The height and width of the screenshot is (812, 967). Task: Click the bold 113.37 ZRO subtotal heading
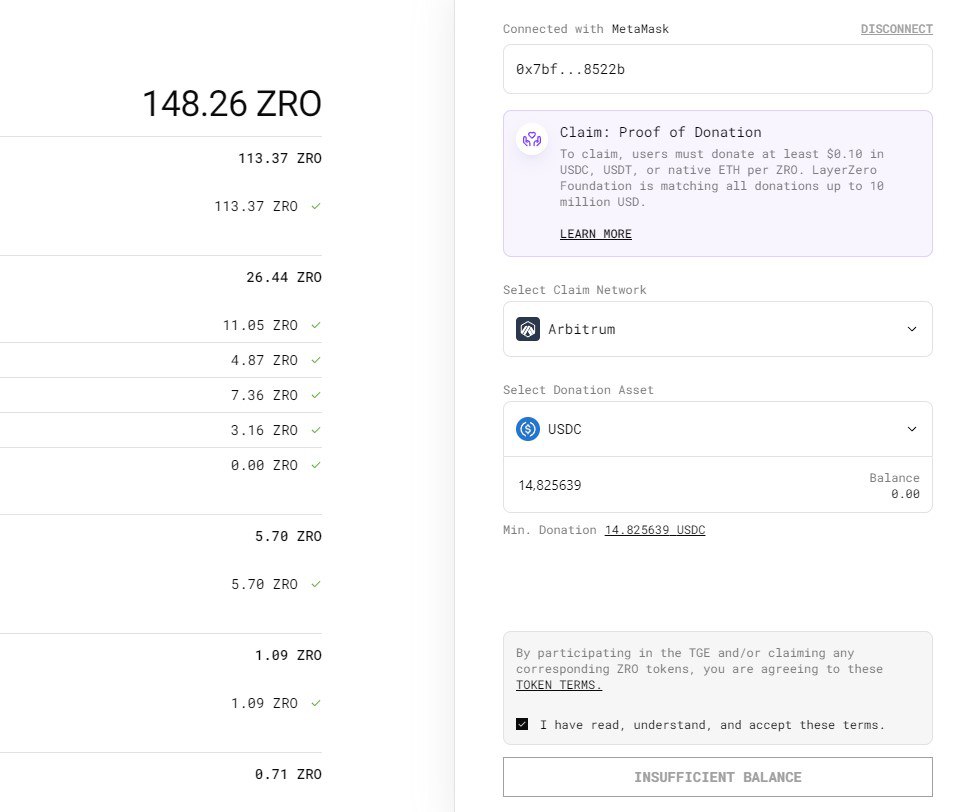[x=280, y=158]
